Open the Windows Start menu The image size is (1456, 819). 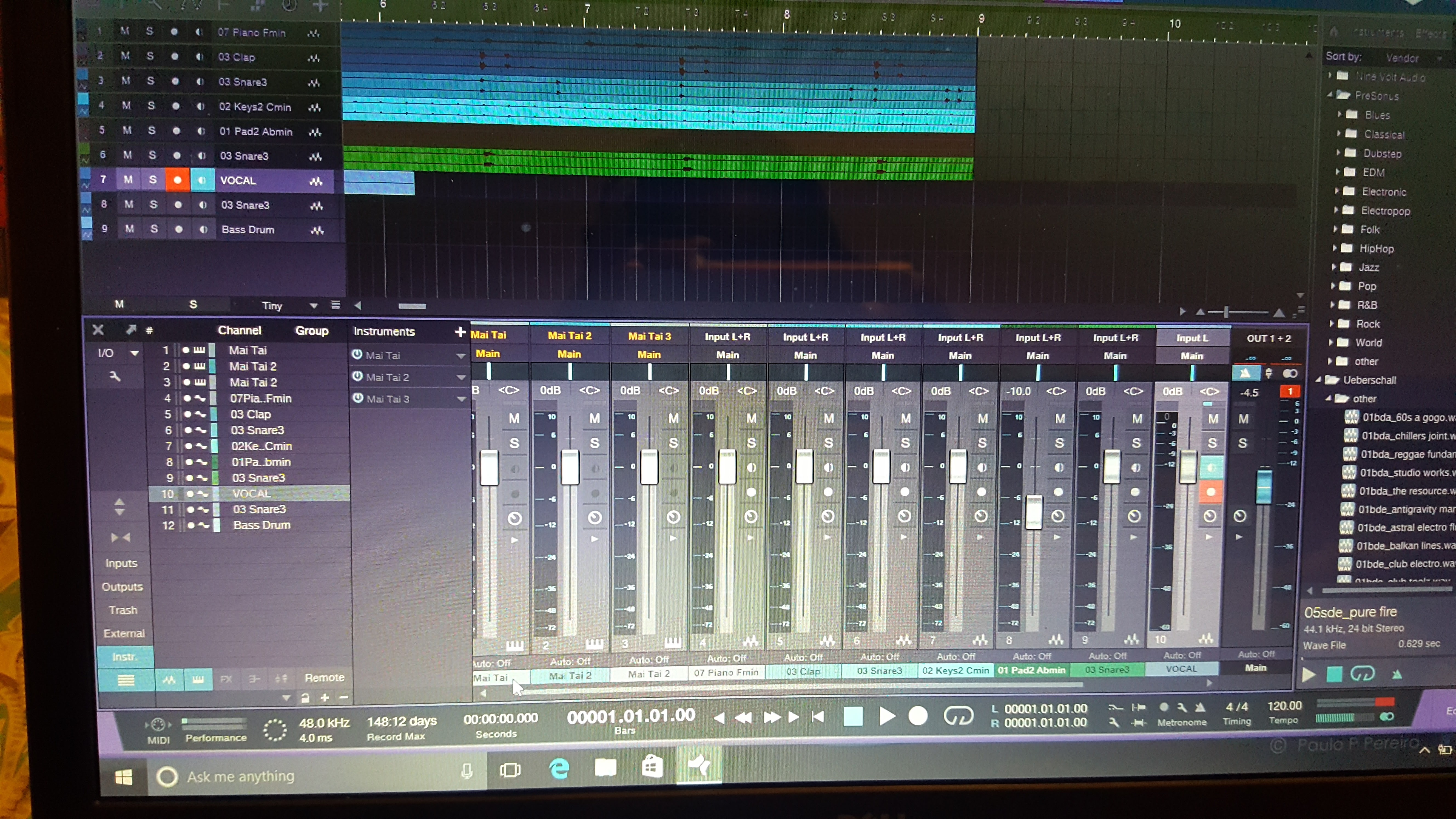tap(123, 777)
